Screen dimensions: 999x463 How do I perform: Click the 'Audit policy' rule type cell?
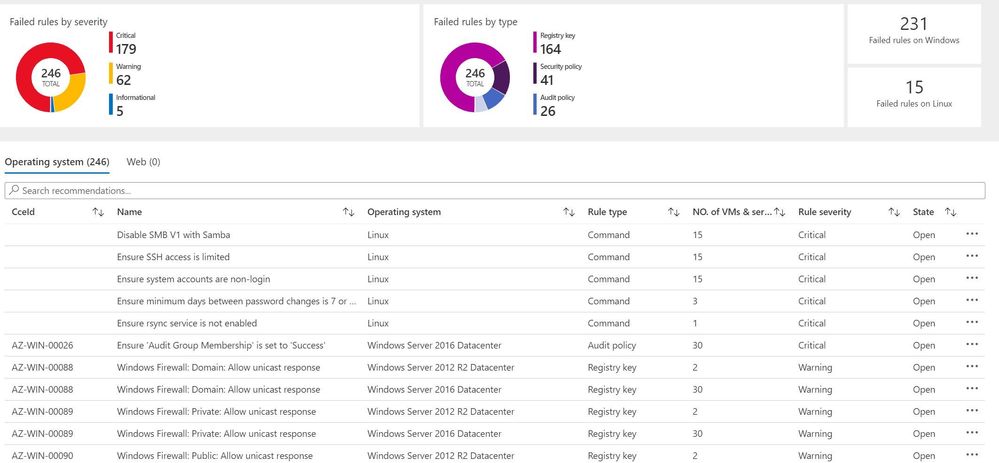pyautogui.click(x=612, y=346)
